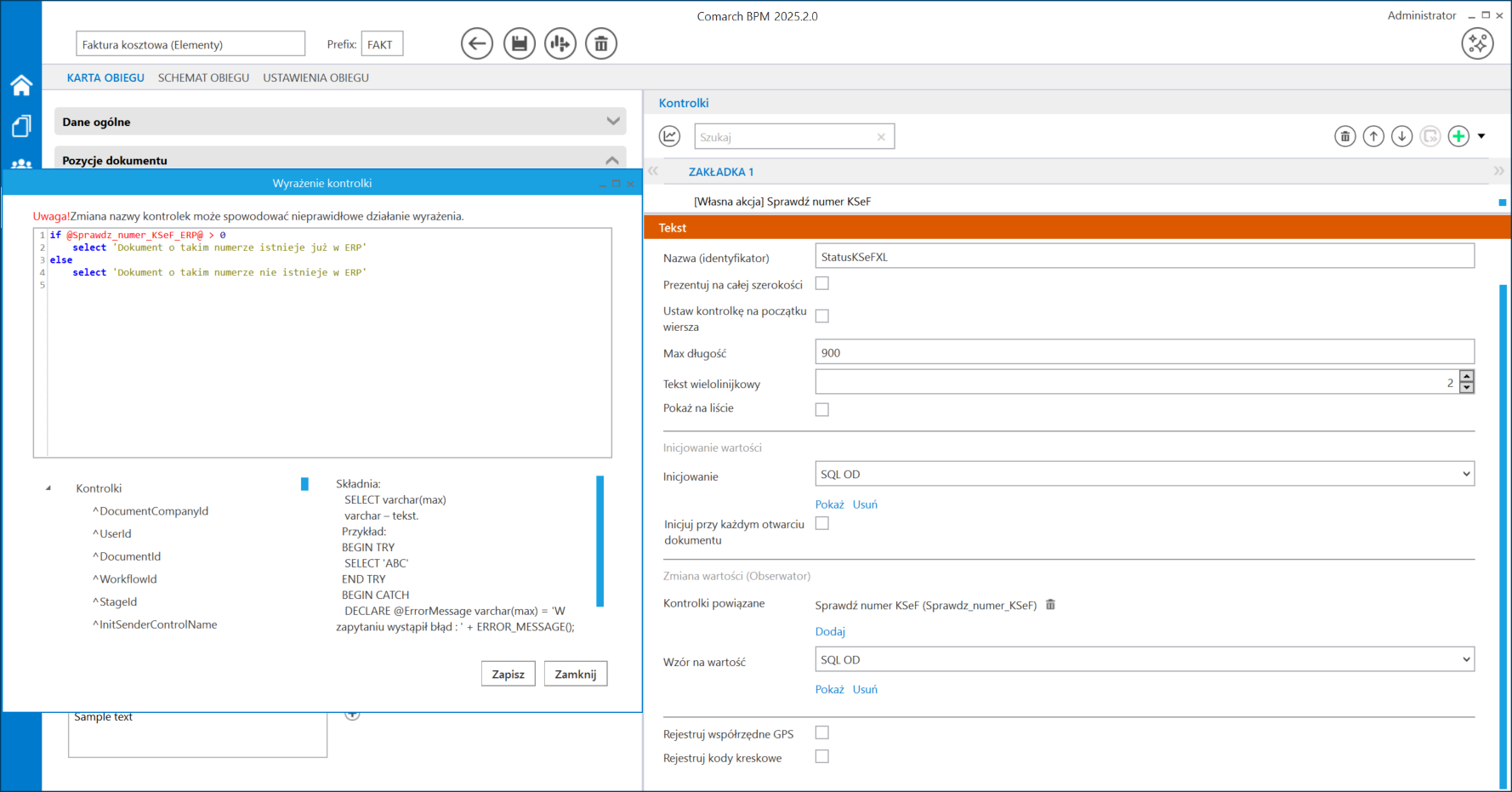This screenshot has width=1512, height=792.
Task: Click the save diskette icon
Action: pos(519,43)
